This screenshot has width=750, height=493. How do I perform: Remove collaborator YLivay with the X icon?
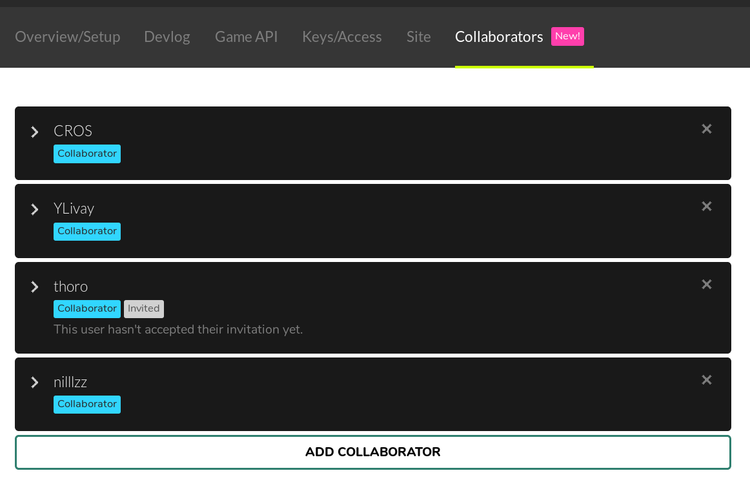(706, 207)
